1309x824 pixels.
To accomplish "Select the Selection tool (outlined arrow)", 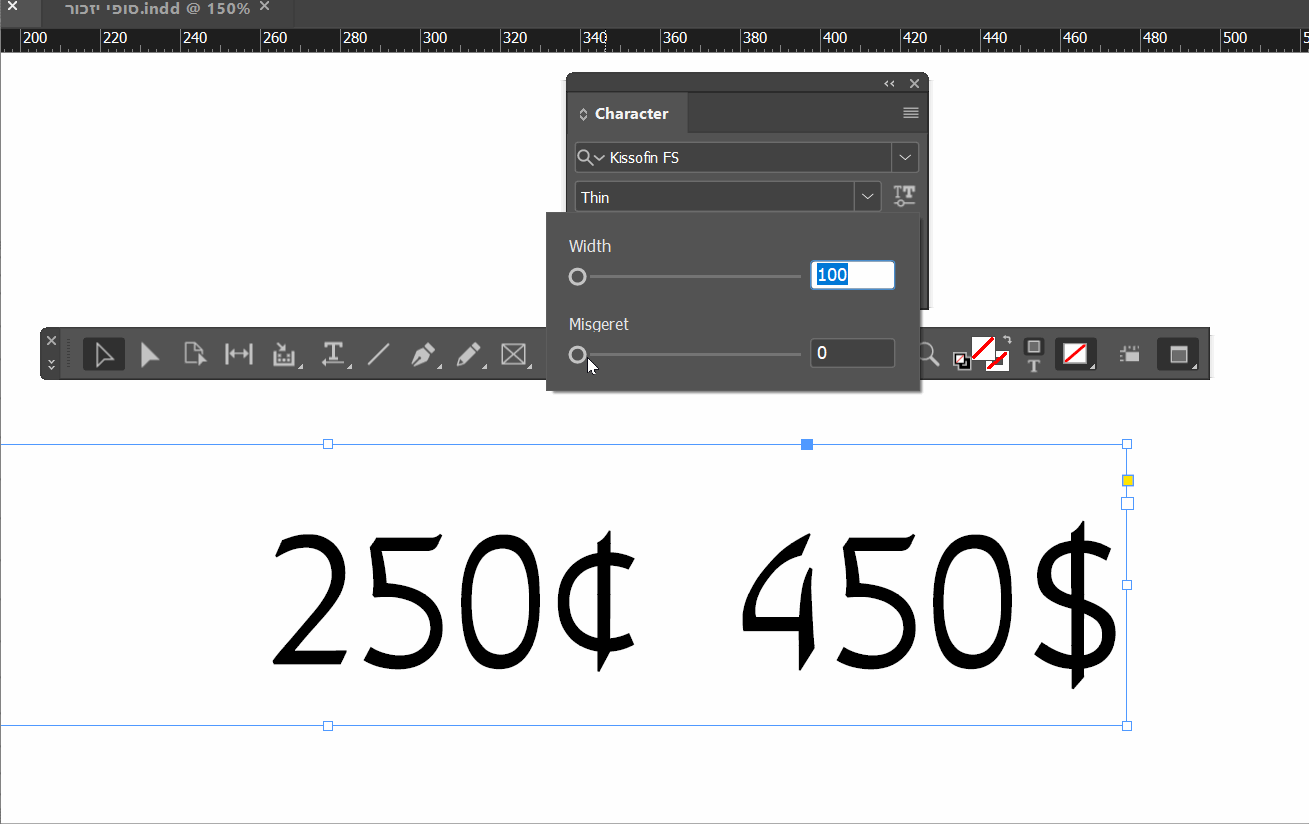I will (x=104, y=354).
